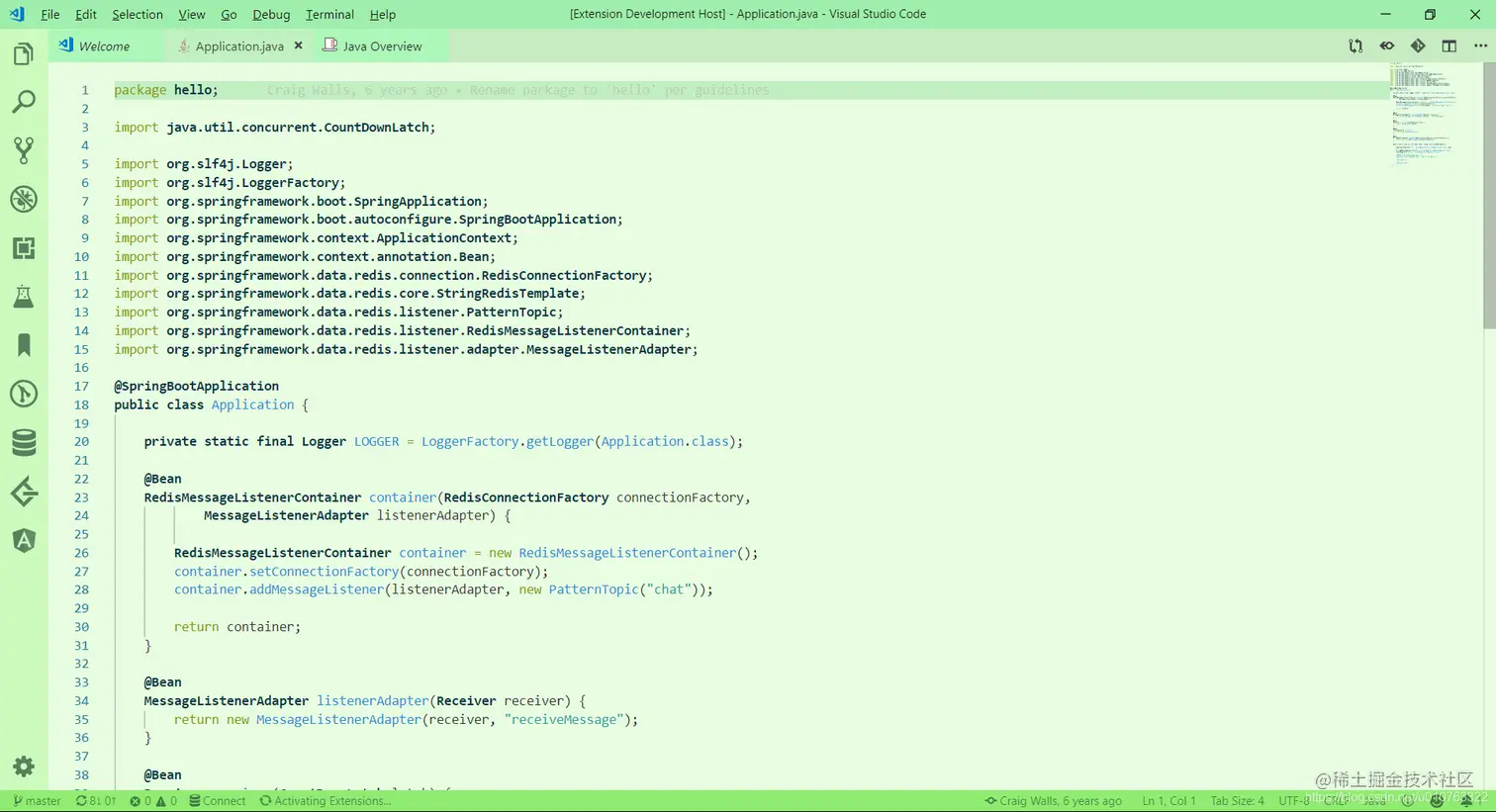The height and width of the screenshot is (812, 1496).
Task: Open the Search view in activity bar
Action: click(x=24, y=102)
